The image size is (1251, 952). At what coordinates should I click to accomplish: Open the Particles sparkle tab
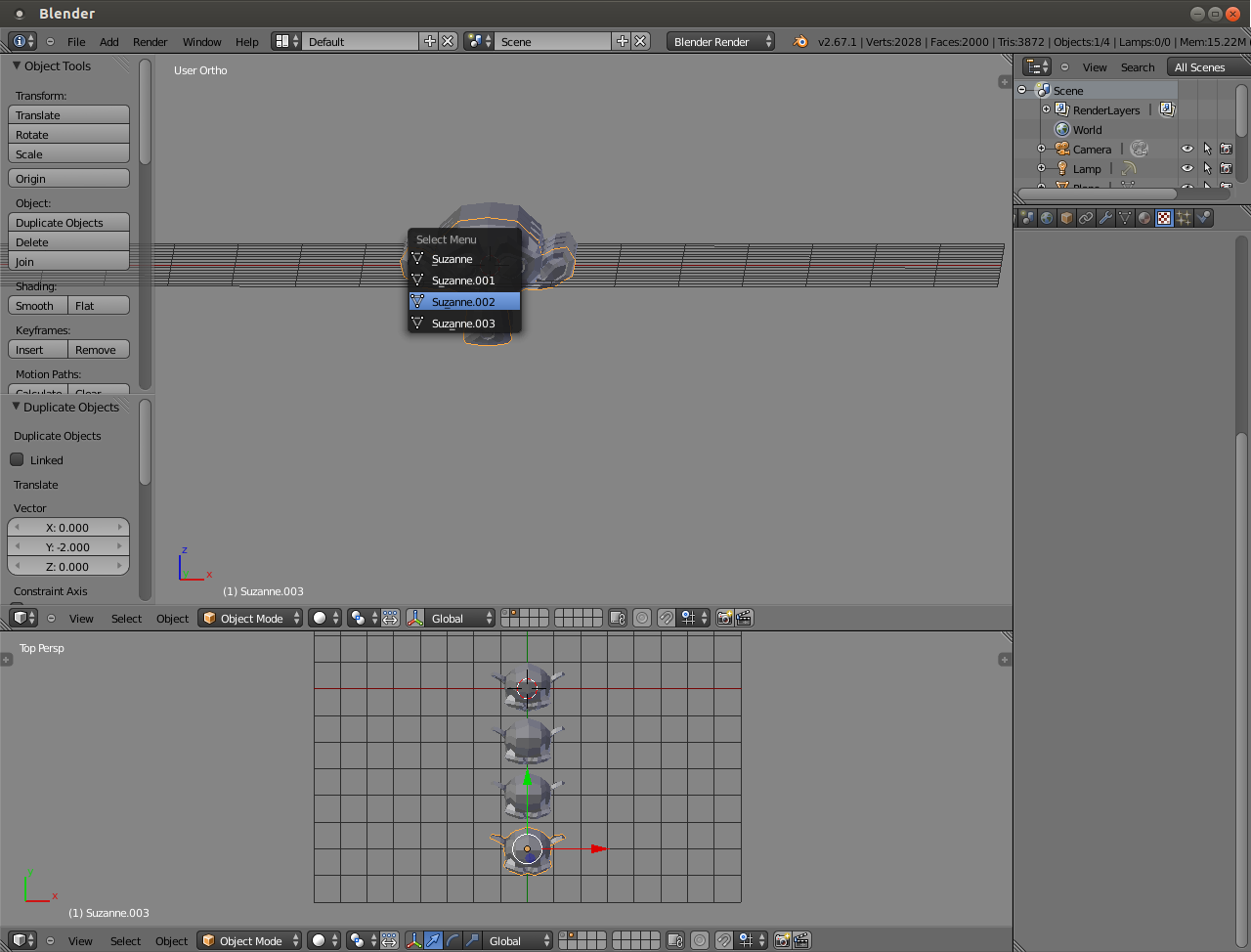(1184, 218)
